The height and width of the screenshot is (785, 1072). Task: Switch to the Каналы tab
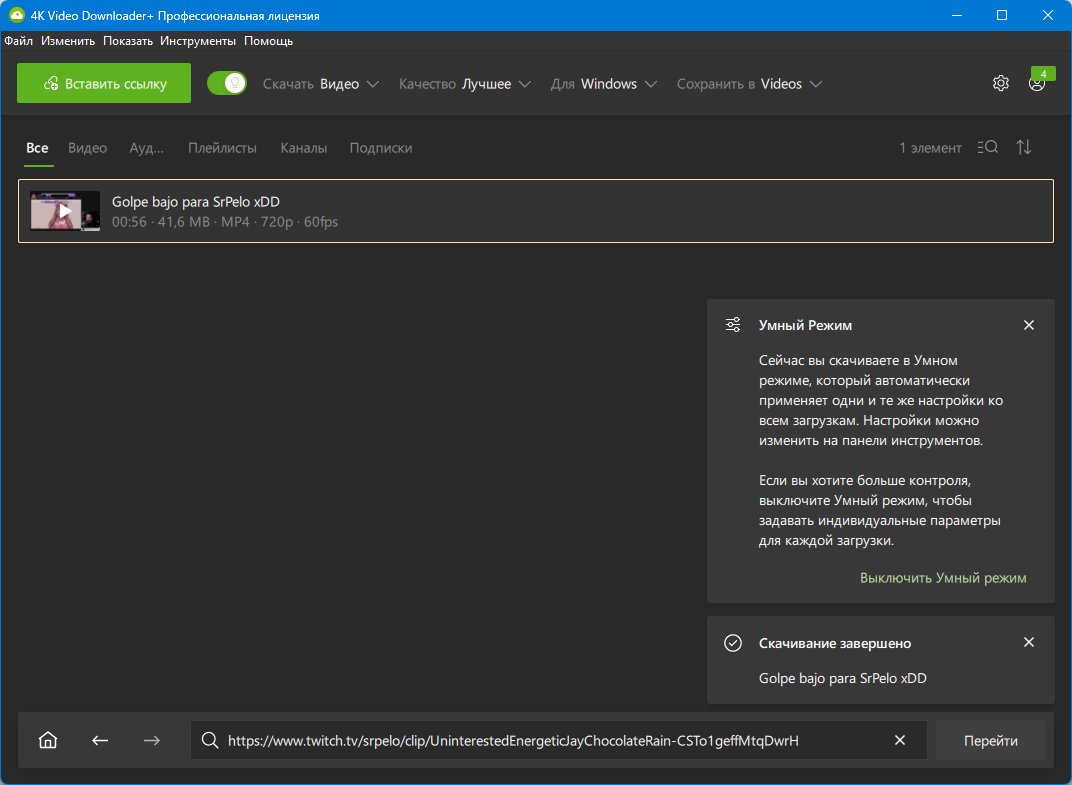tap(304, 148)
